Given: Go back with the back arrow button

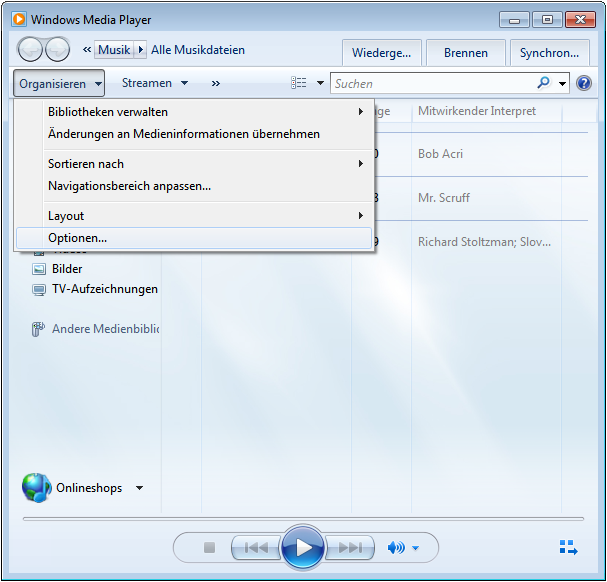Looking at the screenshot, I should coord(30,50).
